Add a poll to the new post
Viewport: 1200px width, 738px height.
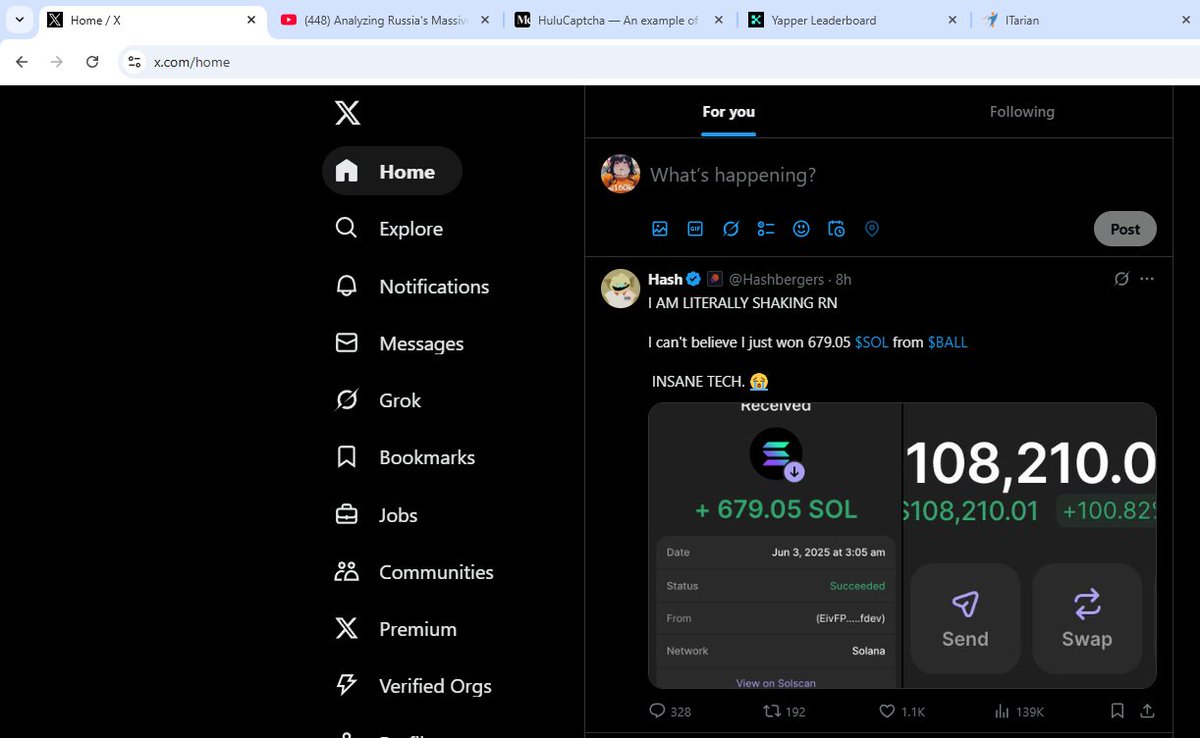tap(766, 229)
